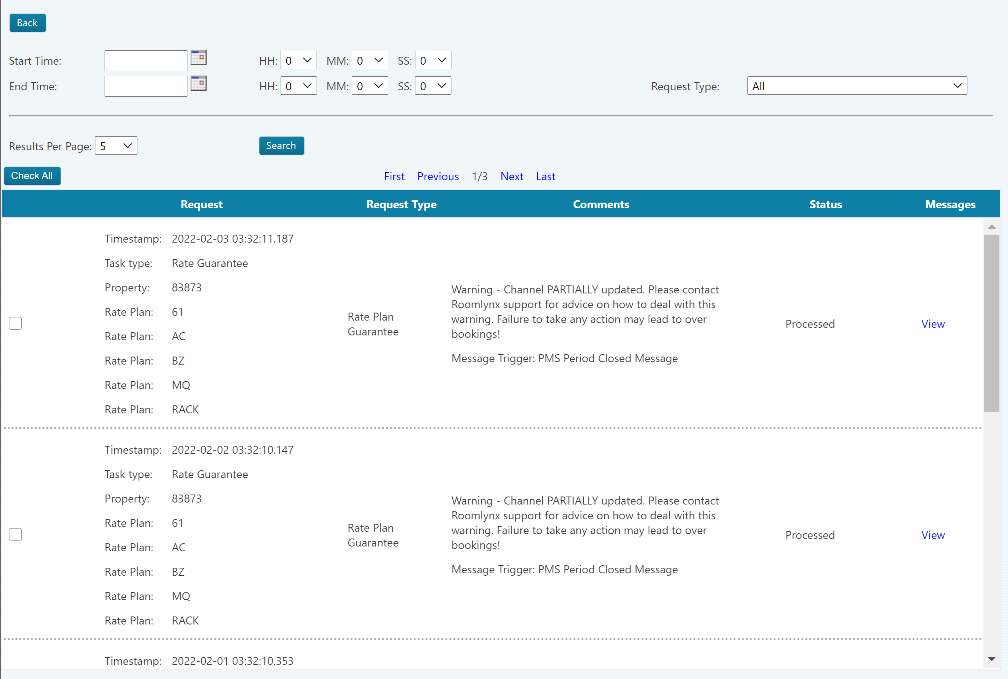
Task: Open the End Time SS dropdown
Action: click(x=433, y=86)
